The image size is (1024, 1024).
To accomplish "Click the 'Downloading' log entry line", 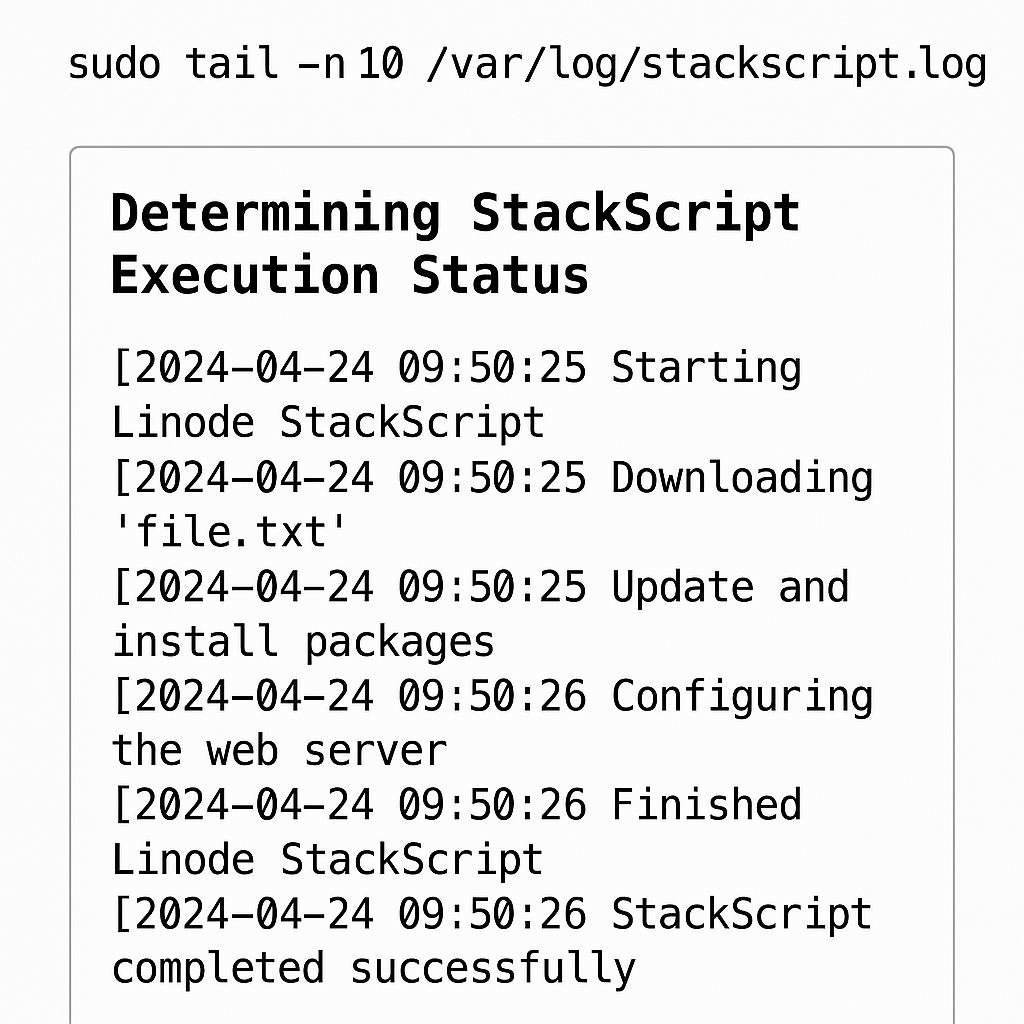I will tap(492, 477).
